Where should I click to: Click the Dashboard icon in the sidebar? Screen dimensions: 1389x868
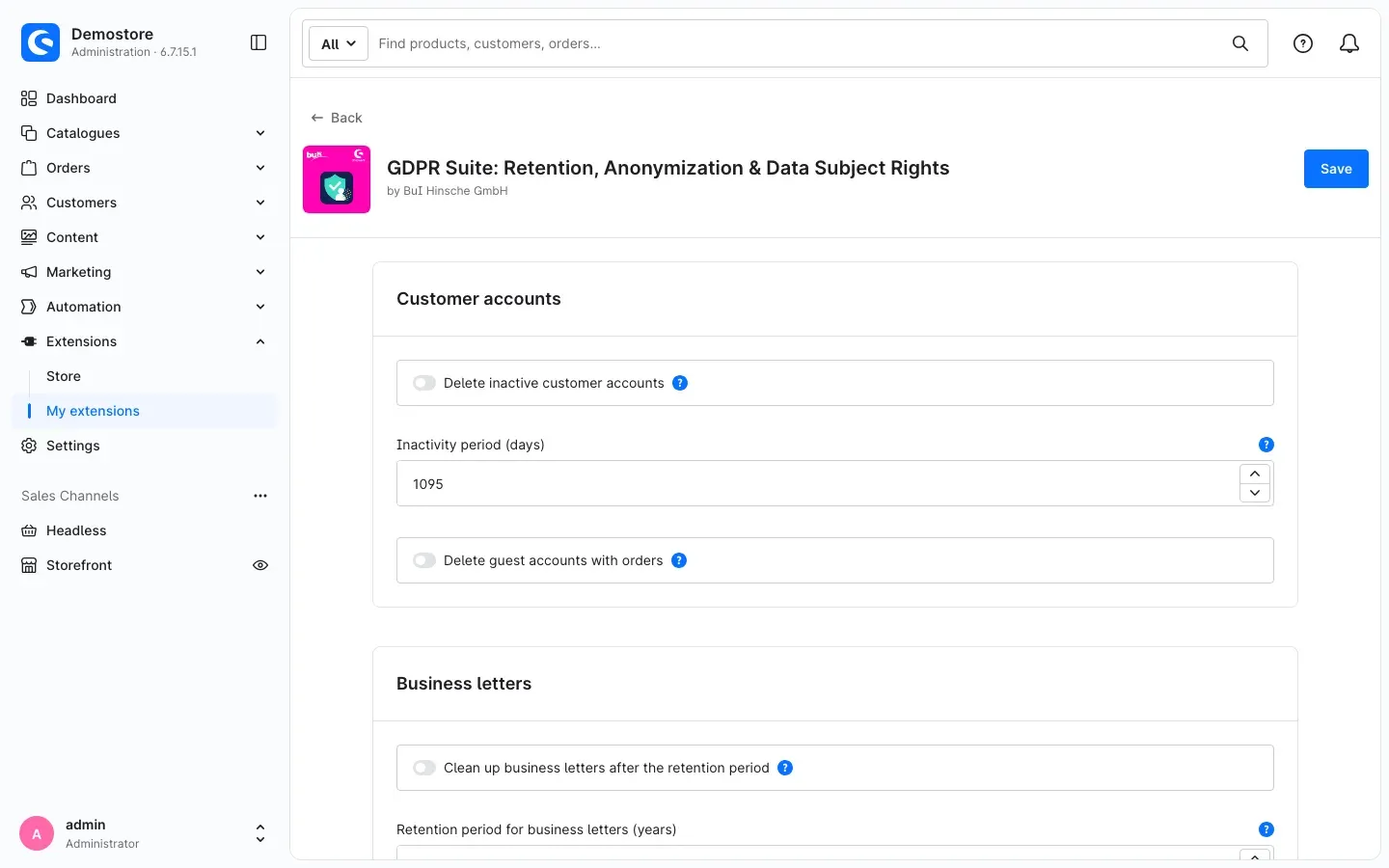coord(29,98)
